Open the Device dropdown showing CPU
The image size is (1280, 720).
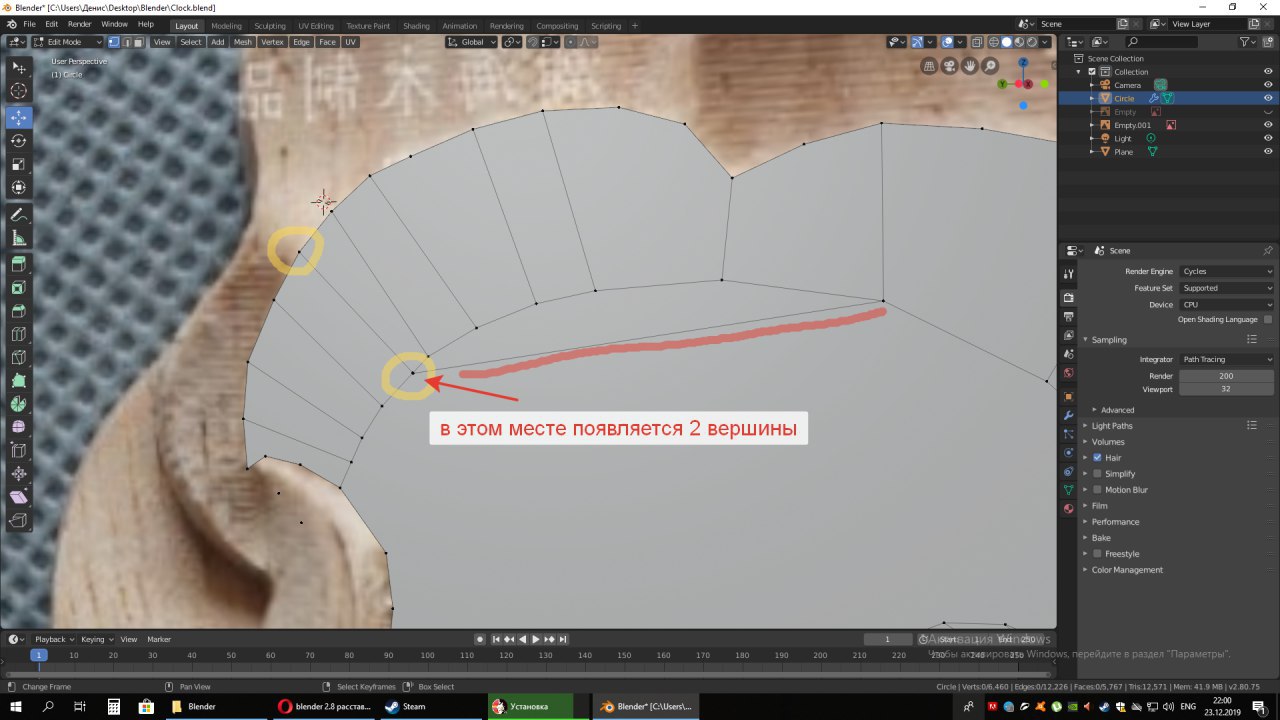(x=1226, y=304)
